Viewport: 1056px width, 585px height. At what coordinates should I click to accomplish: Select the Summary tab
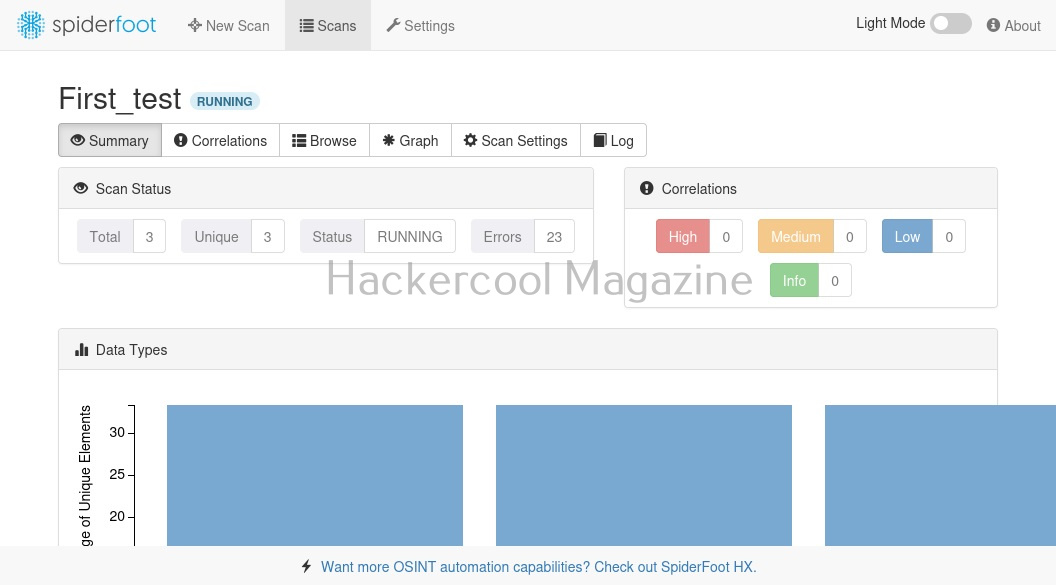tap(110, 140)
